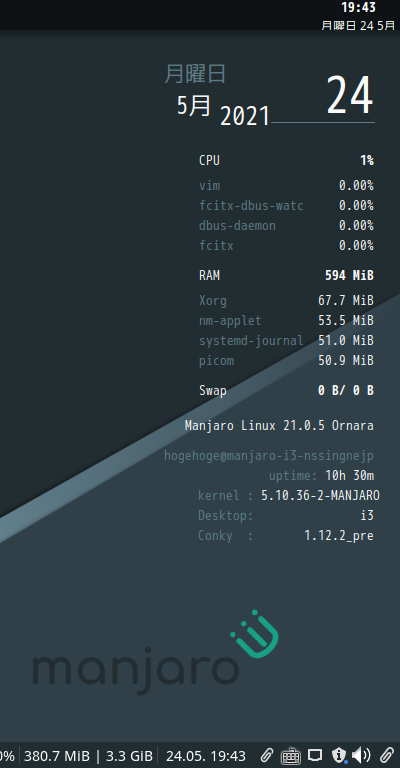Click the 5月 month text in Conky

194,105
